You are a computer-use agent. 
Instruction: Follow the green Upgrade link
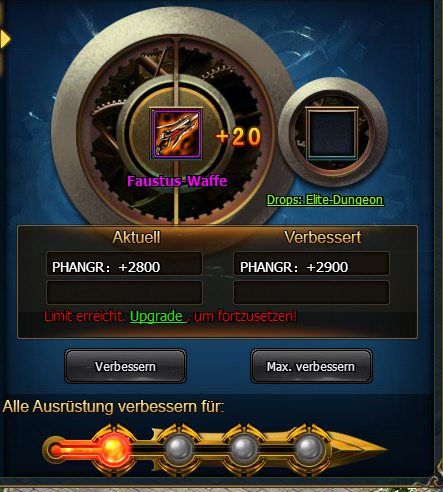pos(158,316)
